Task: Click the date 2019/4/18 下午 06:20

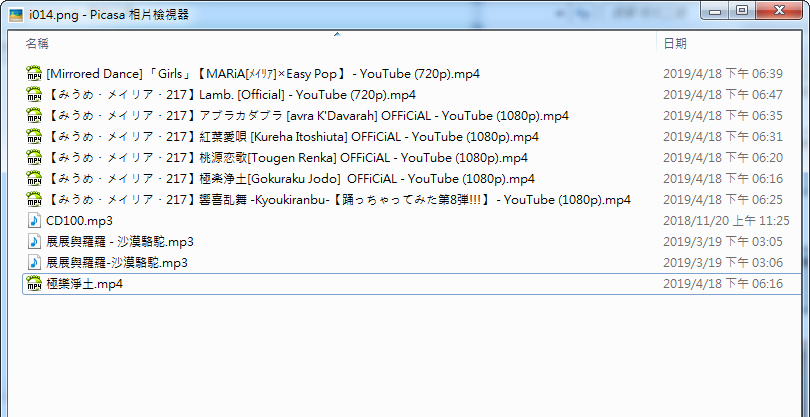Action: click(723, 158)
